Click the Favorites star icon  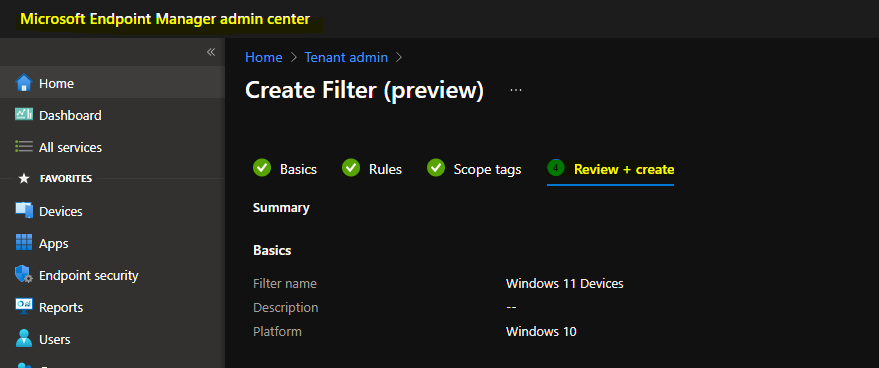(24, 179)
